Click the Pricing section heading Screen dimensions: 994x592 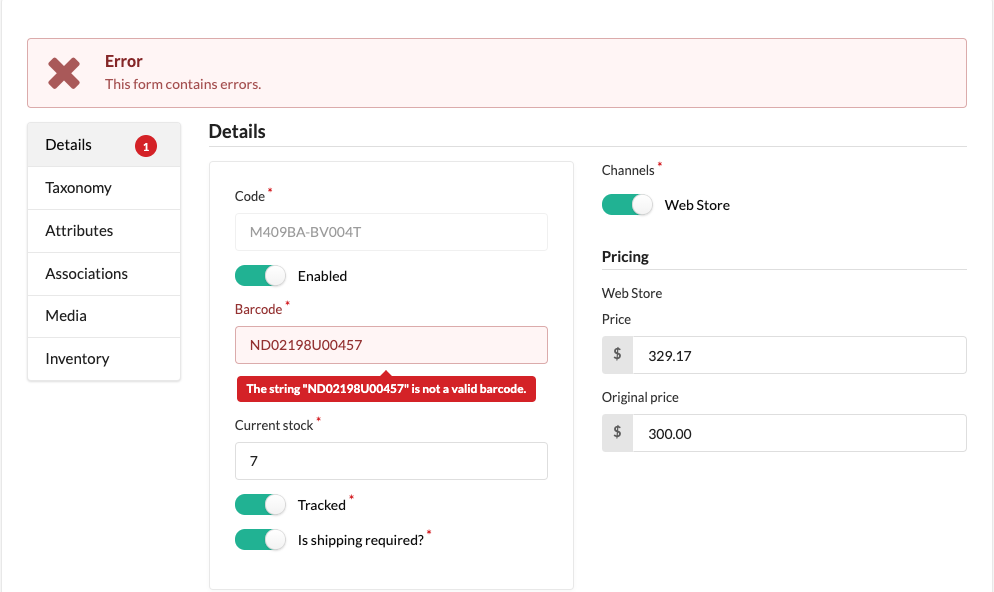(x=625, y=257)
